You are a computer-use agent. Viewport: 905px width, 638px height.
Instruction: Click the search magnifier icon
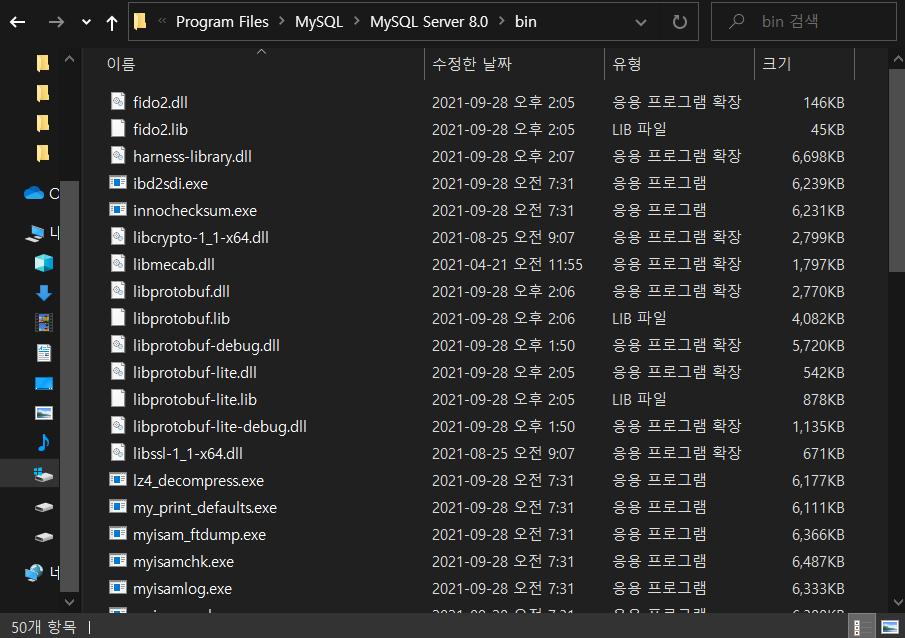[x=736, y=22]
